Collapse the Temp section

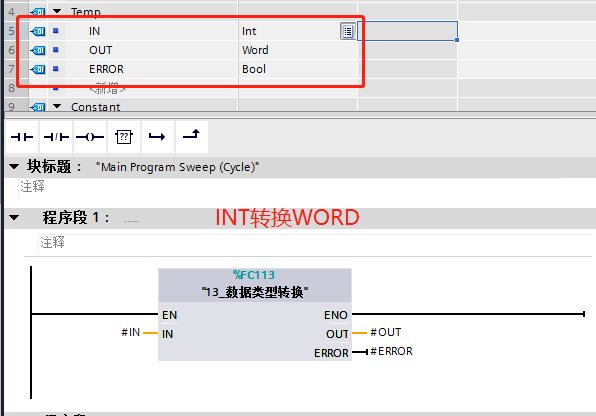[57, 11]
